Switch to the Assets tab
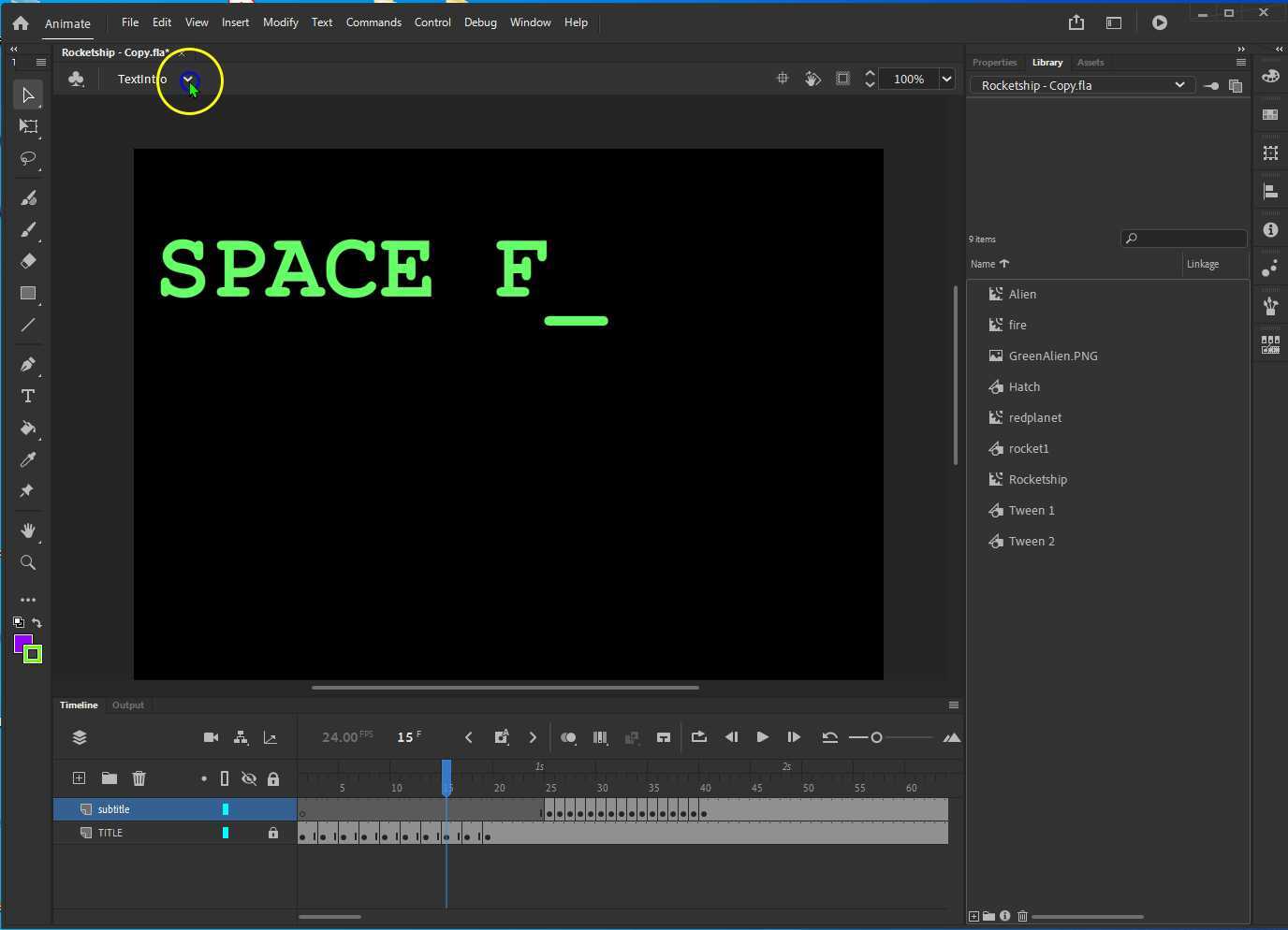Image resolution: width=1288 pixels, height=930 pixels. click(1090, 62)
